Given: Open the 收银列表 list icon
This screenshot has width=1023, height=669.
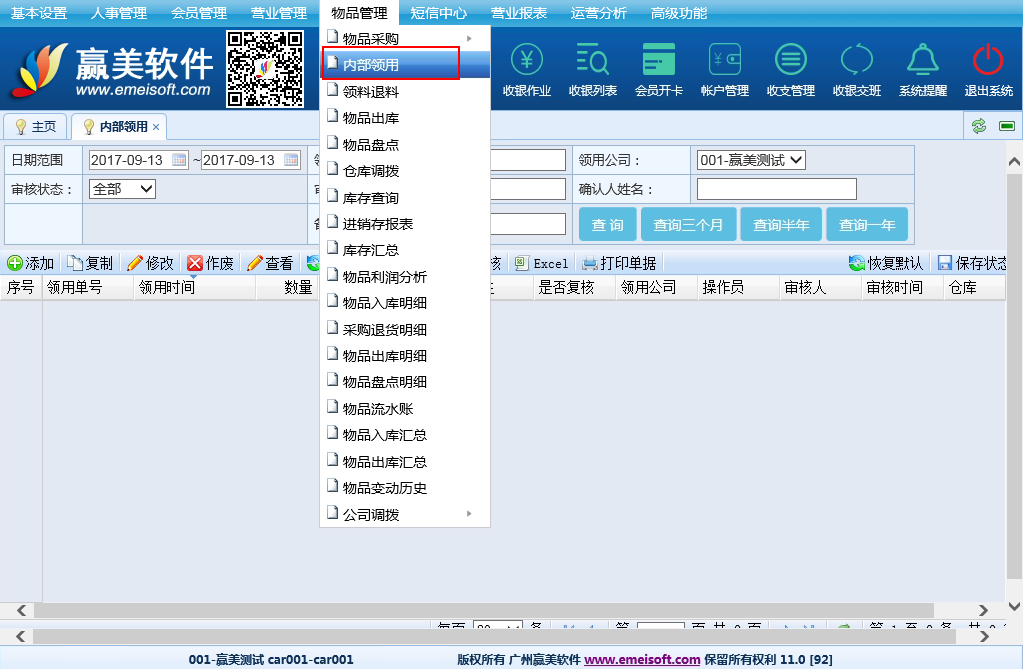Looking at the screenshot, I should [x=592, y=61].
